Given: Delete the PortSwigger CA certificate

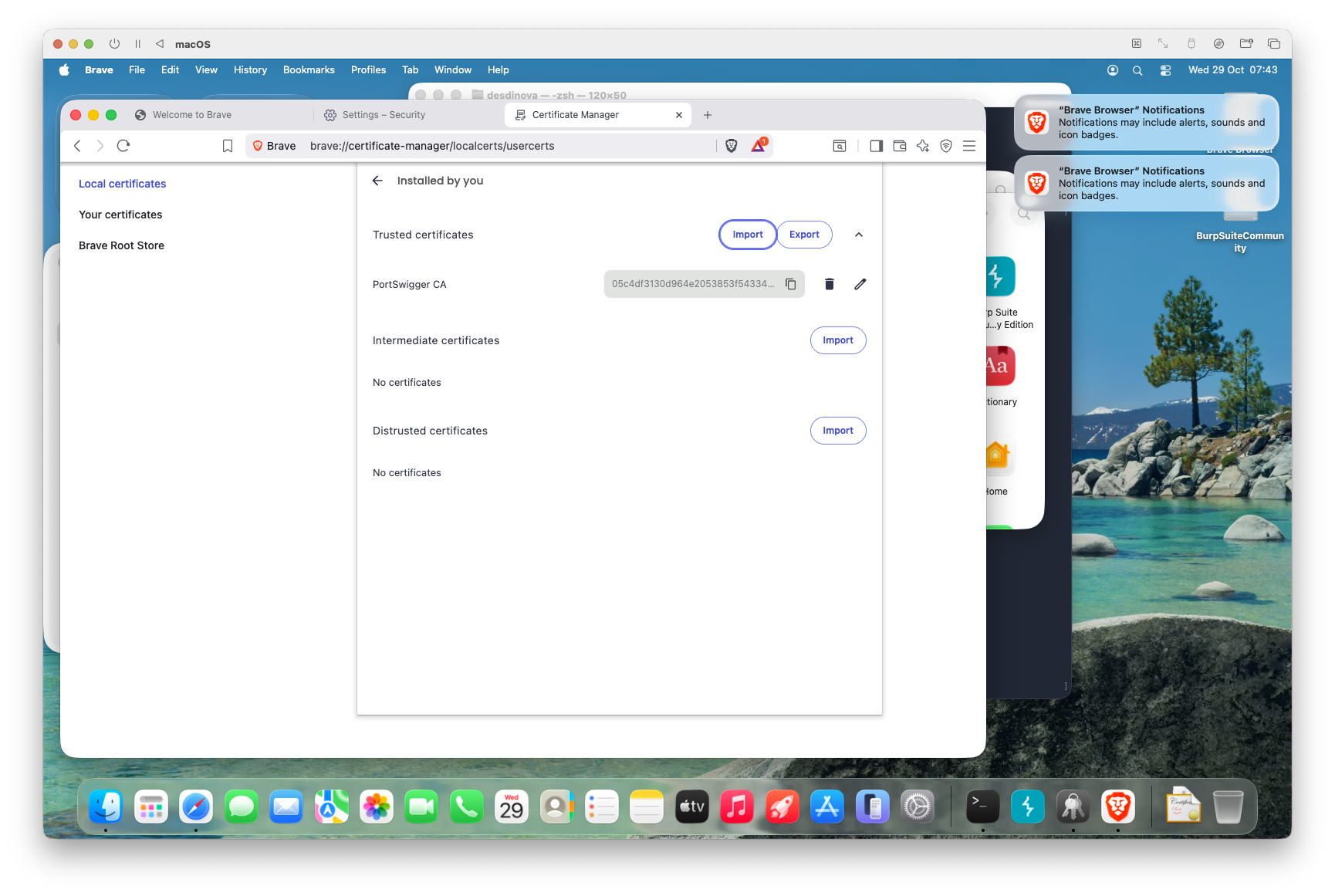Looking at the screenshot, I should (x=829, y=284).
